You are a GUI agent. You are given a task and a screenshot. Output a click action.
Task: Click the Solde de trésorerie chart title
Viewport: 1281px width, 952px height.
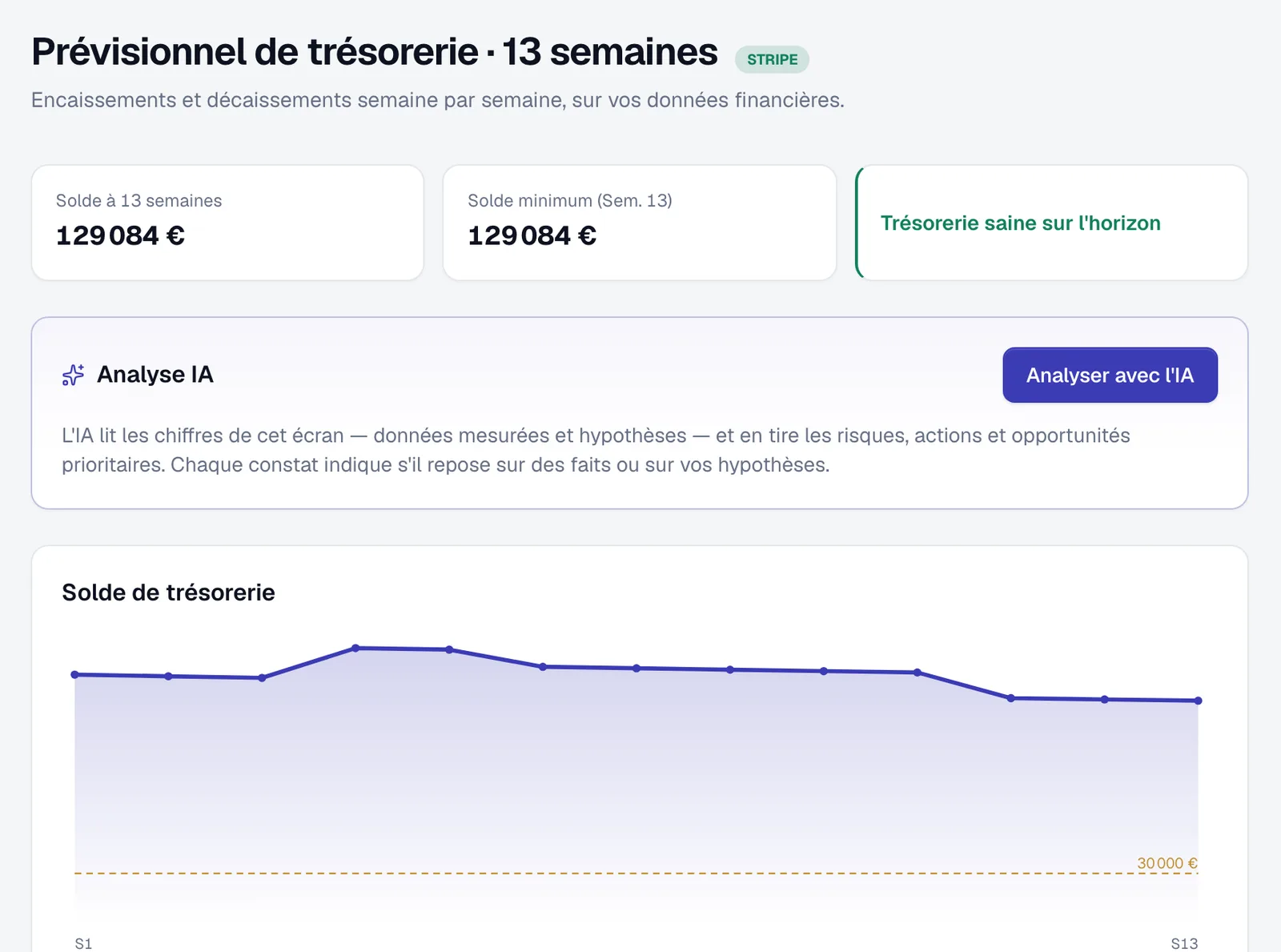[x=168, y=592]
